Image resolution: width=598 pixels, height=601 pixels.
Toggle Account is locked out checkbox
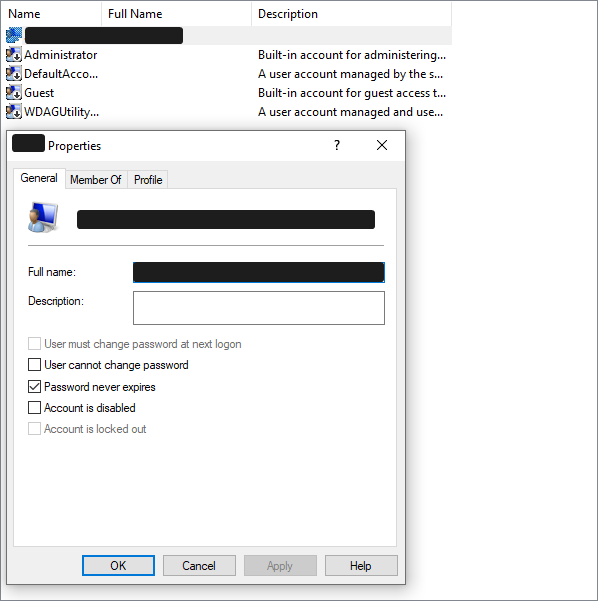(34, 429)
